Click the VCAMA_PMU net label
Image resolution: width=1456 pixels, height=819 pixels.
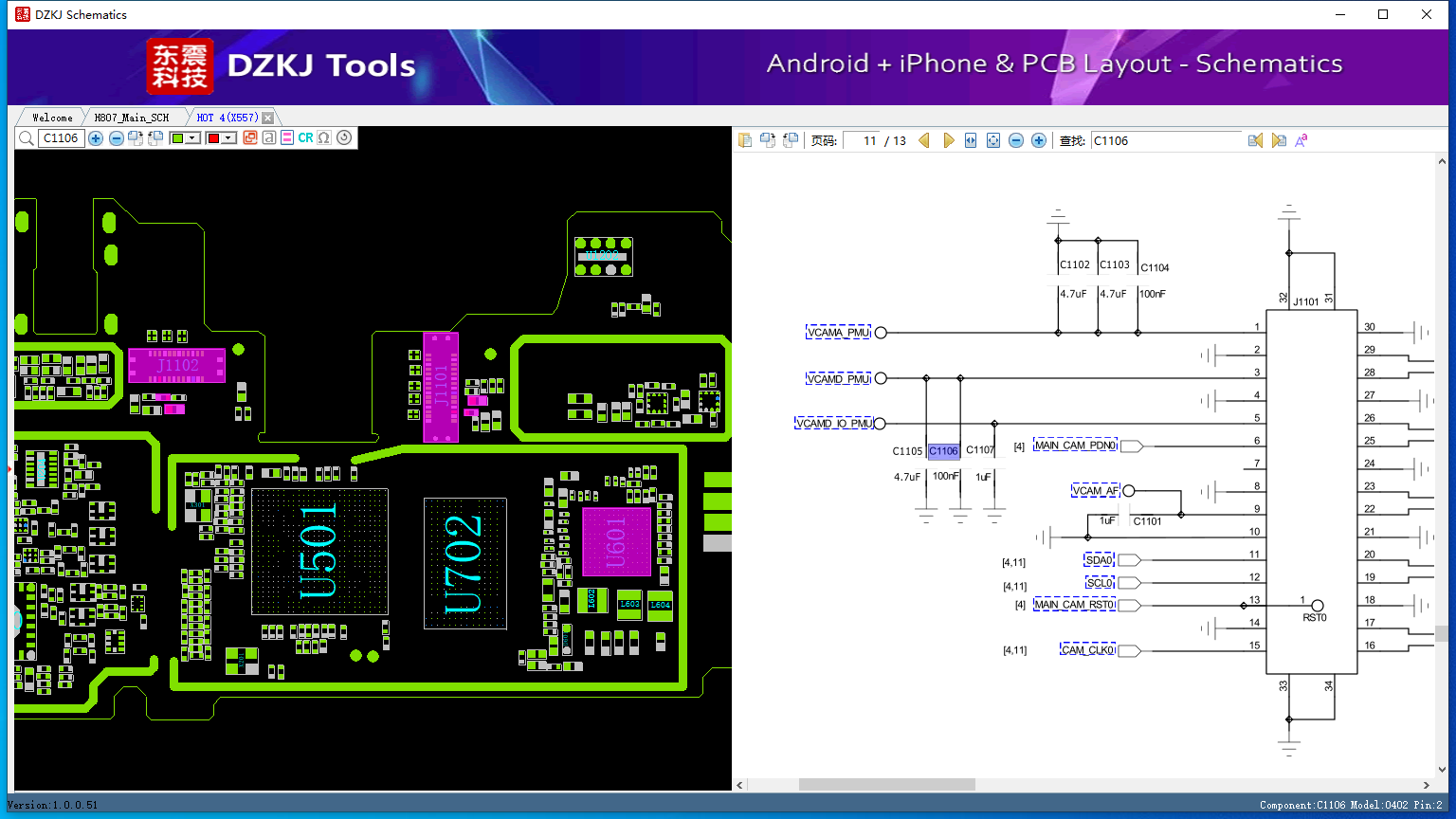838,333
